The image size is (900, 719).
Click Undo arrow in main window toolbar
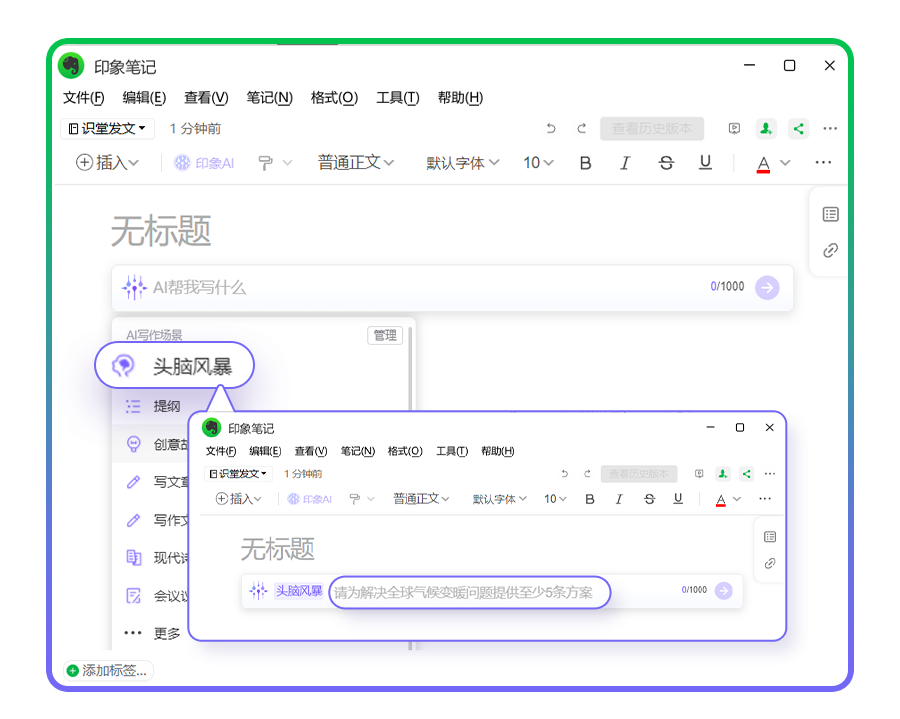(551, 129)
